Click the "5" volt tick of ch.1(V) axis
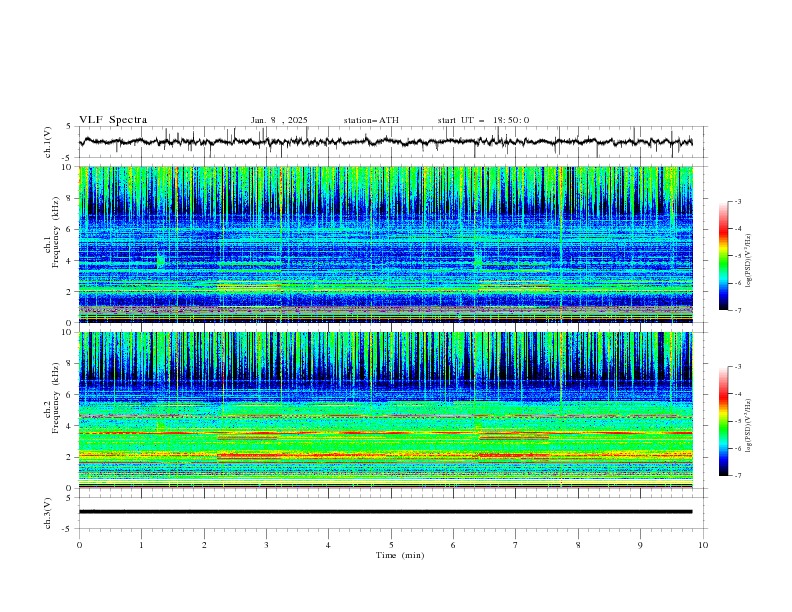Screen dimensions: 792x612 tap(69, 127)
